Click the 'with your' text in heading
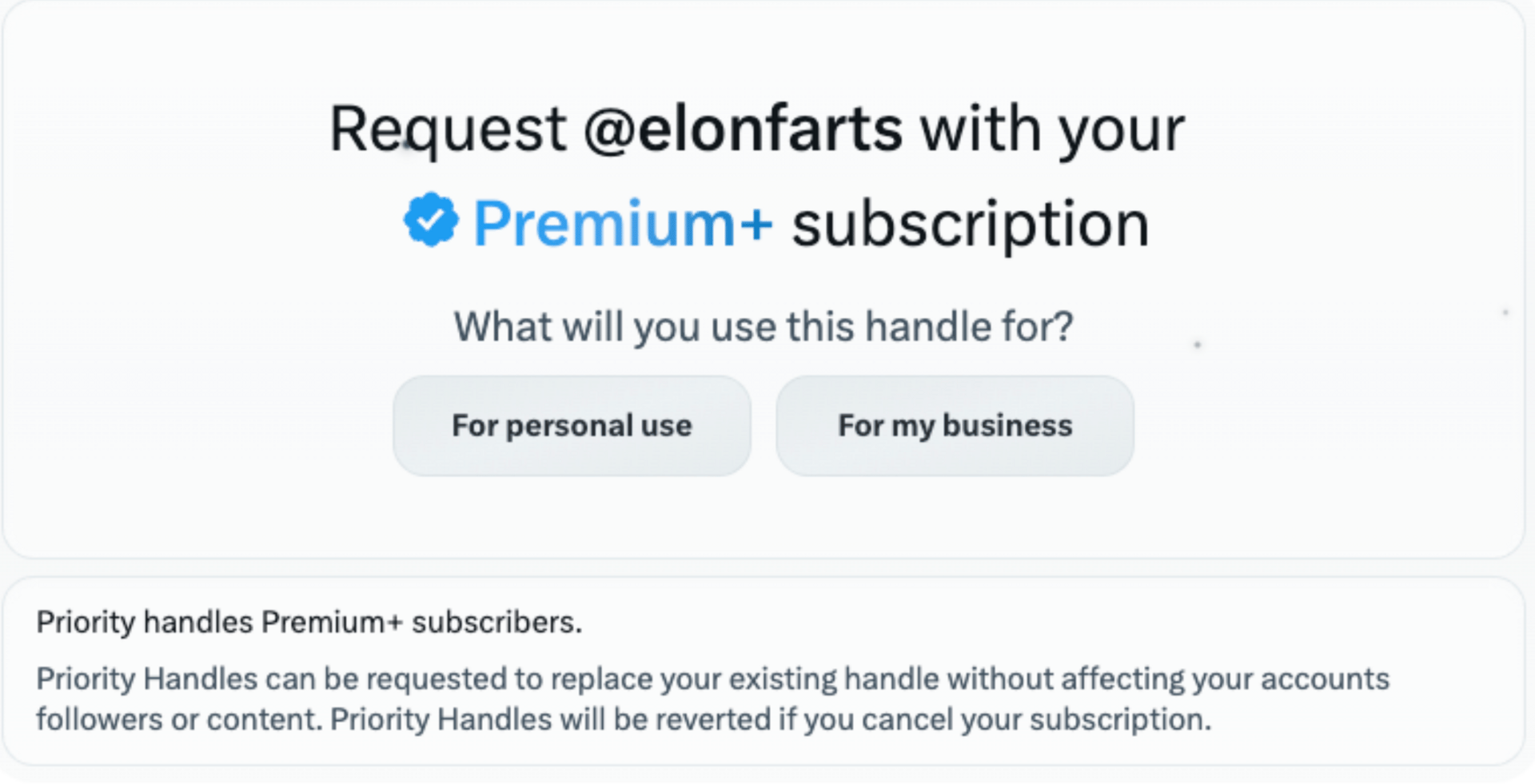 click(x=1052, y=129)
